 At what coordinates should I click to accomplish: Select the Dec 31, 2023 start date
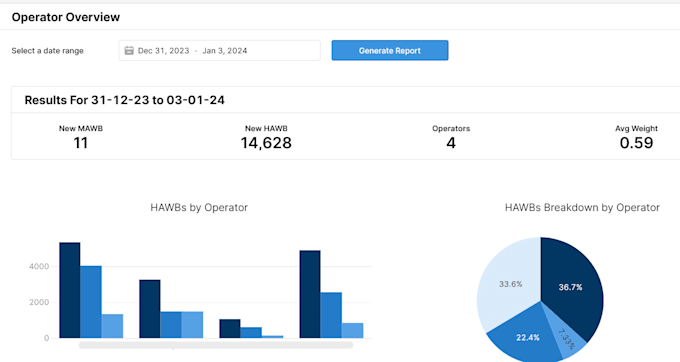163,51
